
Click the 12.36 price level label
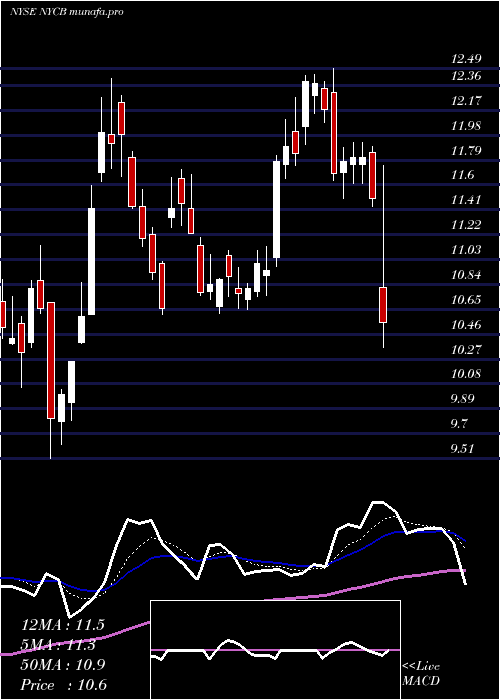click(x=466, y=76)
